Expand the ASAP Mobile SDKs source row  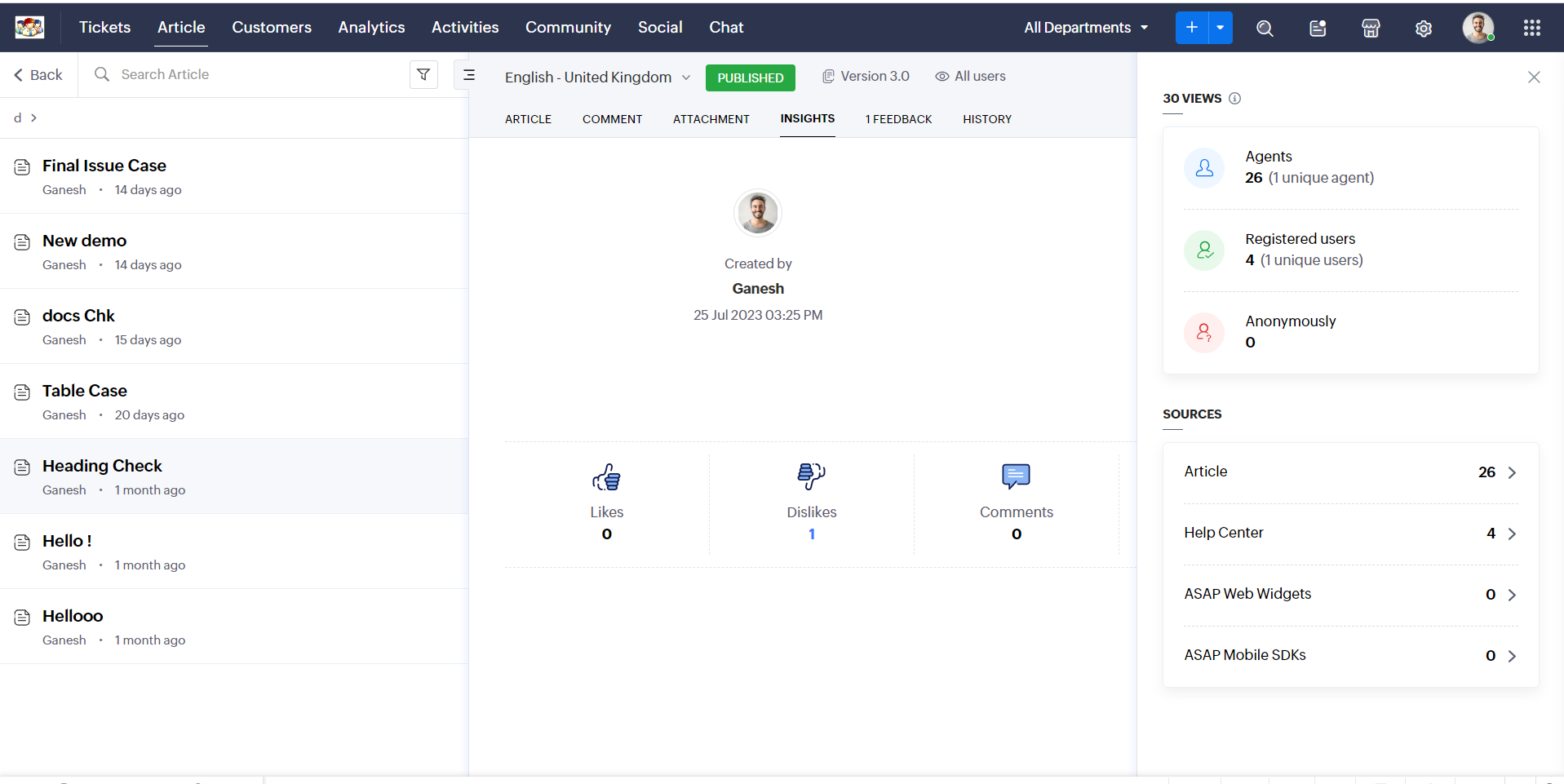coord(1350,656)
